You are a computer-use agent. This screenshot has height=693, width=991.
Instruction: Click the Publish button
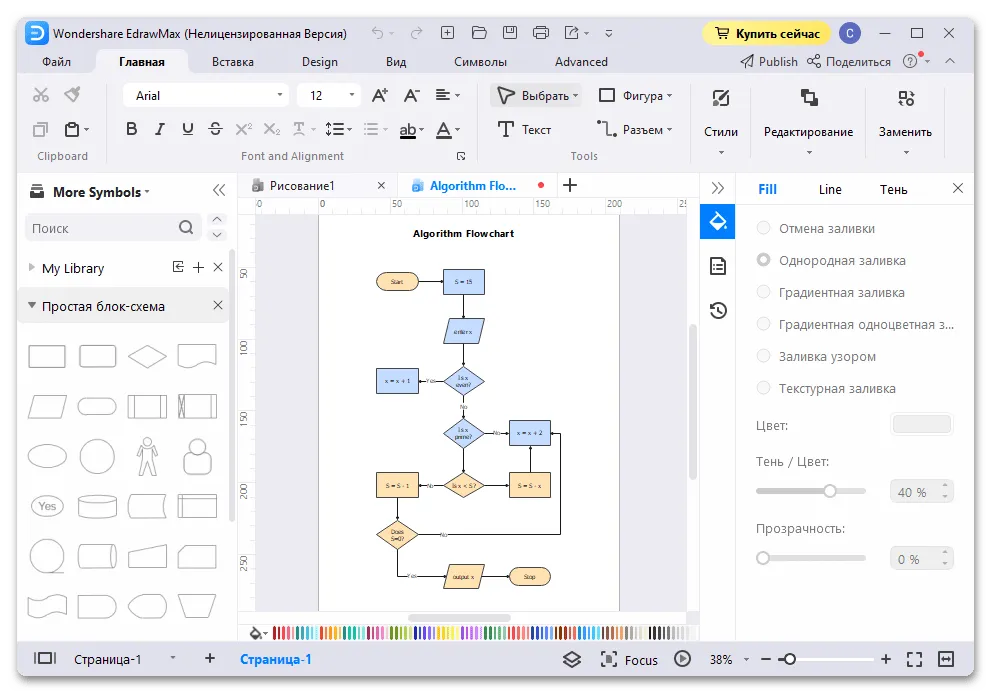(769, 61)
